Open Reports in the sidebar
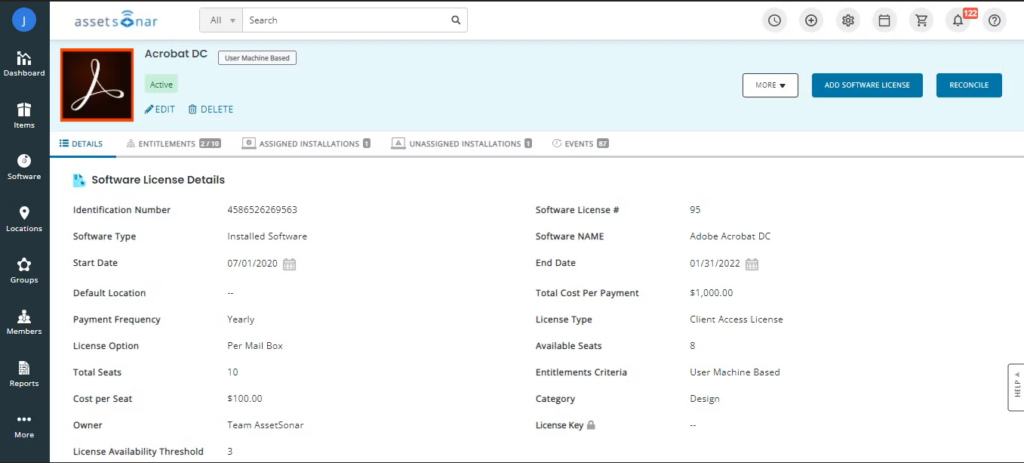Viewport: 1024px width, 463px height. 24,374
